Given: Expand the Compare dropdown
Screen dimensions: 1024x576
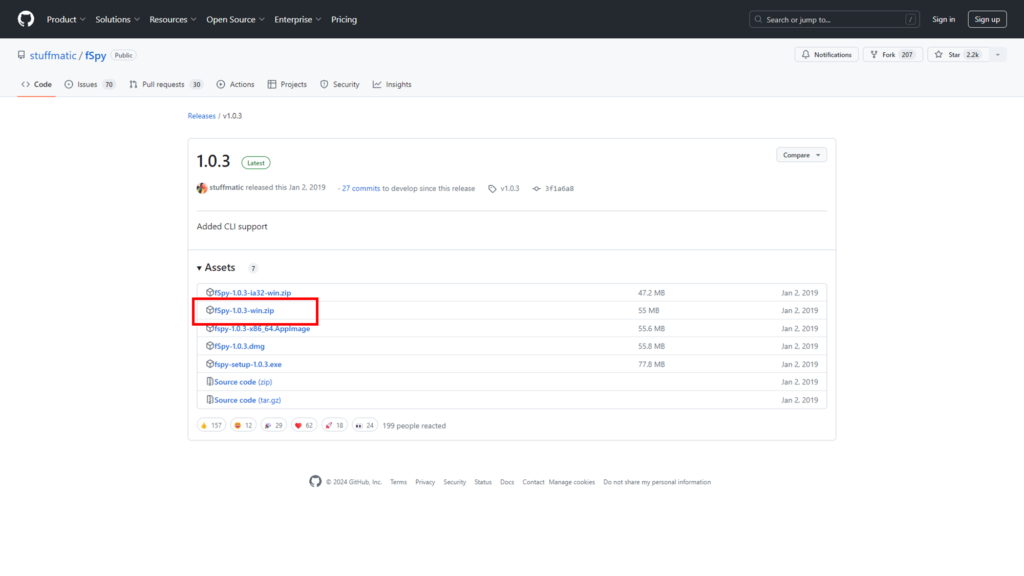Looking at the screenshot, I should pos(801,155).
